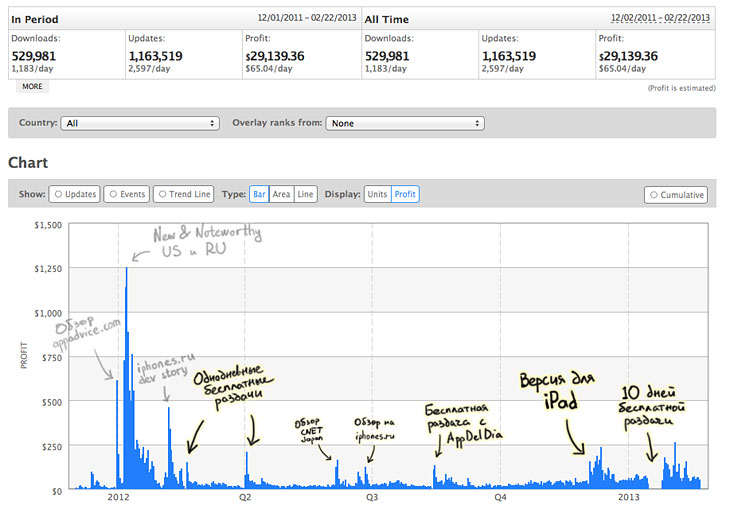Click the 2,597/day In Period rate
This screenshot has width=730, height=509.
tap(149, 68)
